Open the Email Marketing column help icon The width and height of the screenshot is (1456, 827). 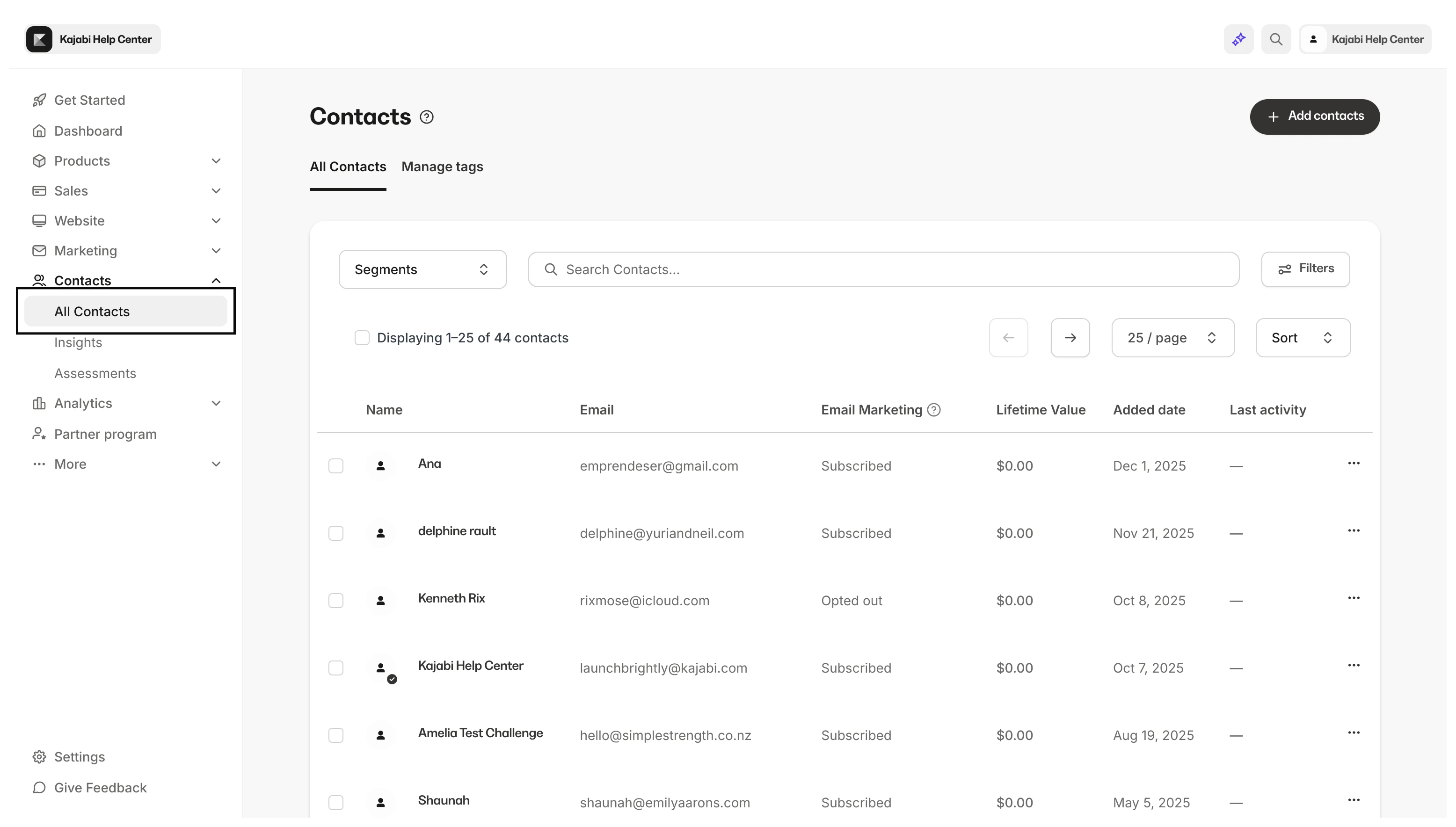pos(934,410)
